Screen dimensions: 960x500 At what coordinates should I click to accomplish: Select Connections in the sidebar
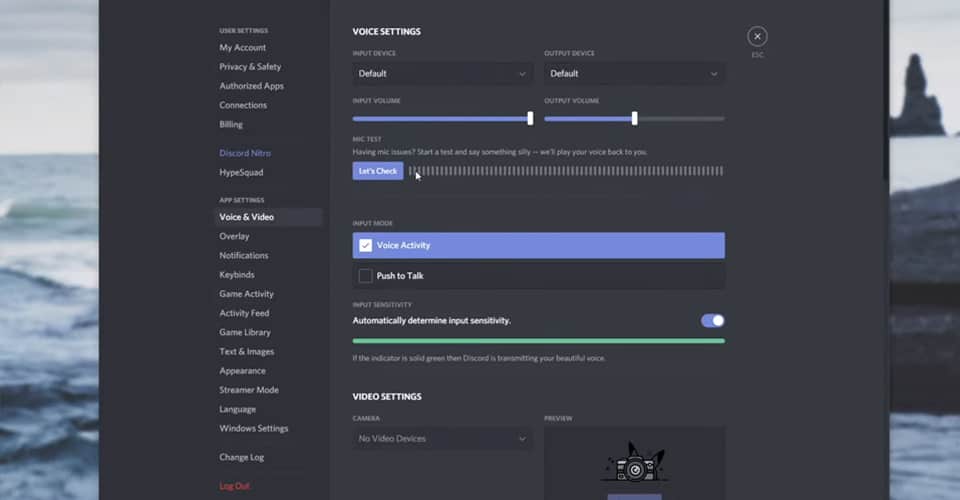[x=243, y=105]
